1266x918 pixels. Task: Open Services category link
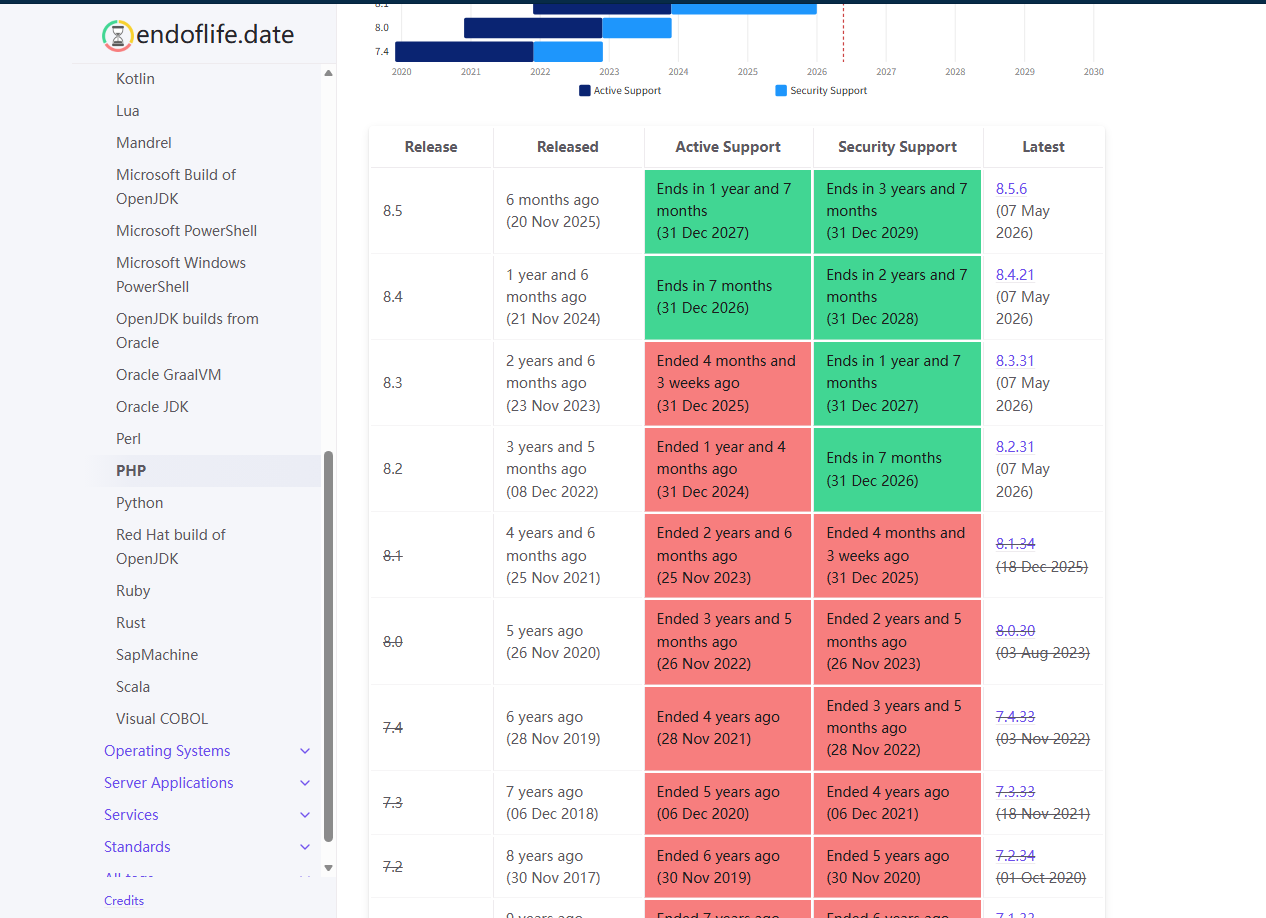point(131,815)
